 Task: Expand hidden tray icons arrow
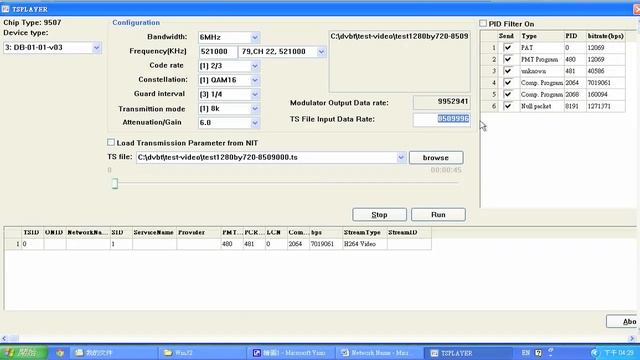click(594, 353)
